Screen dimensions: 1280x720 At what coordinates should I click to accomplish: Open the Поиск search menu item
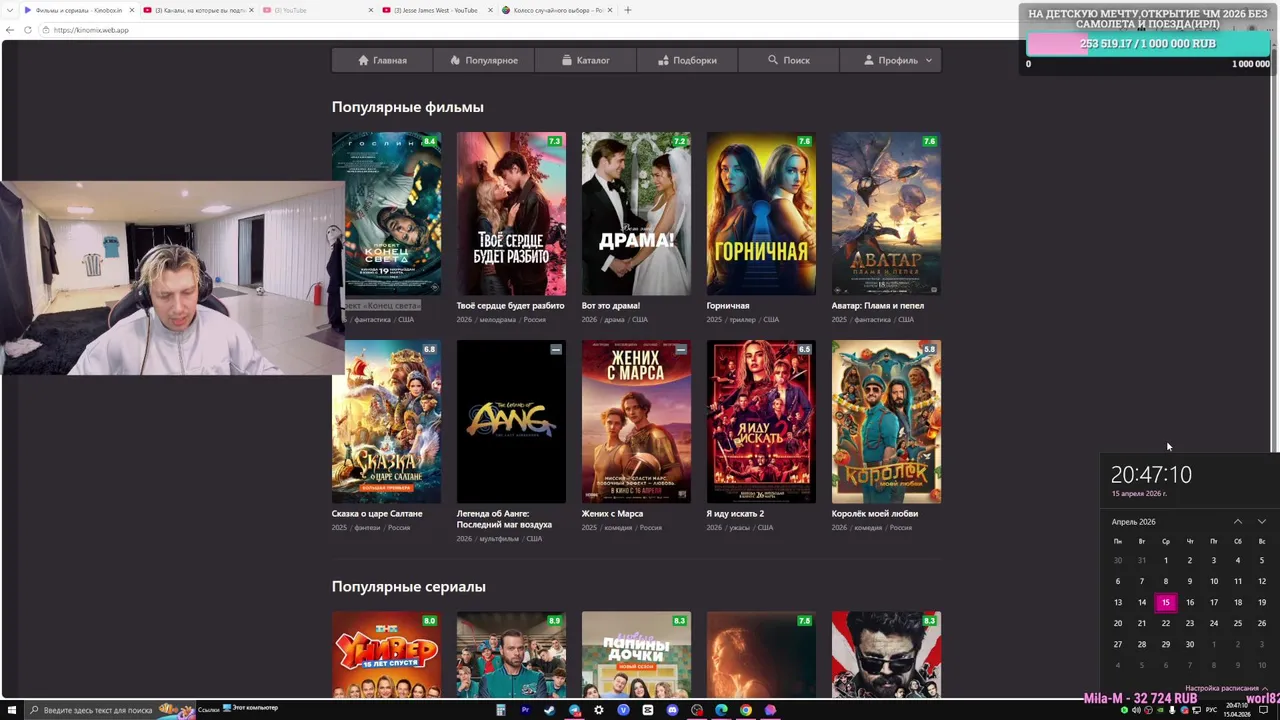pos(788,60)
